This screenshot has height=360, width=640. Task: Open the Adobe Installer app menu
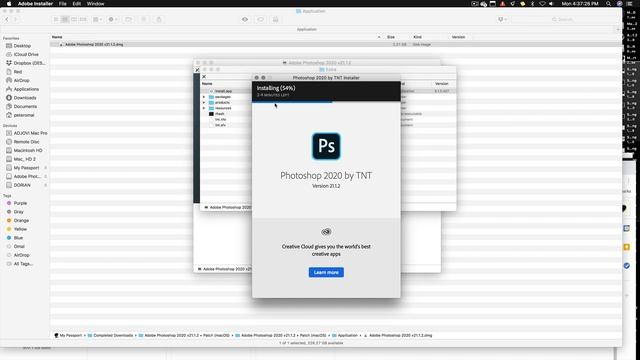[35, 4]
